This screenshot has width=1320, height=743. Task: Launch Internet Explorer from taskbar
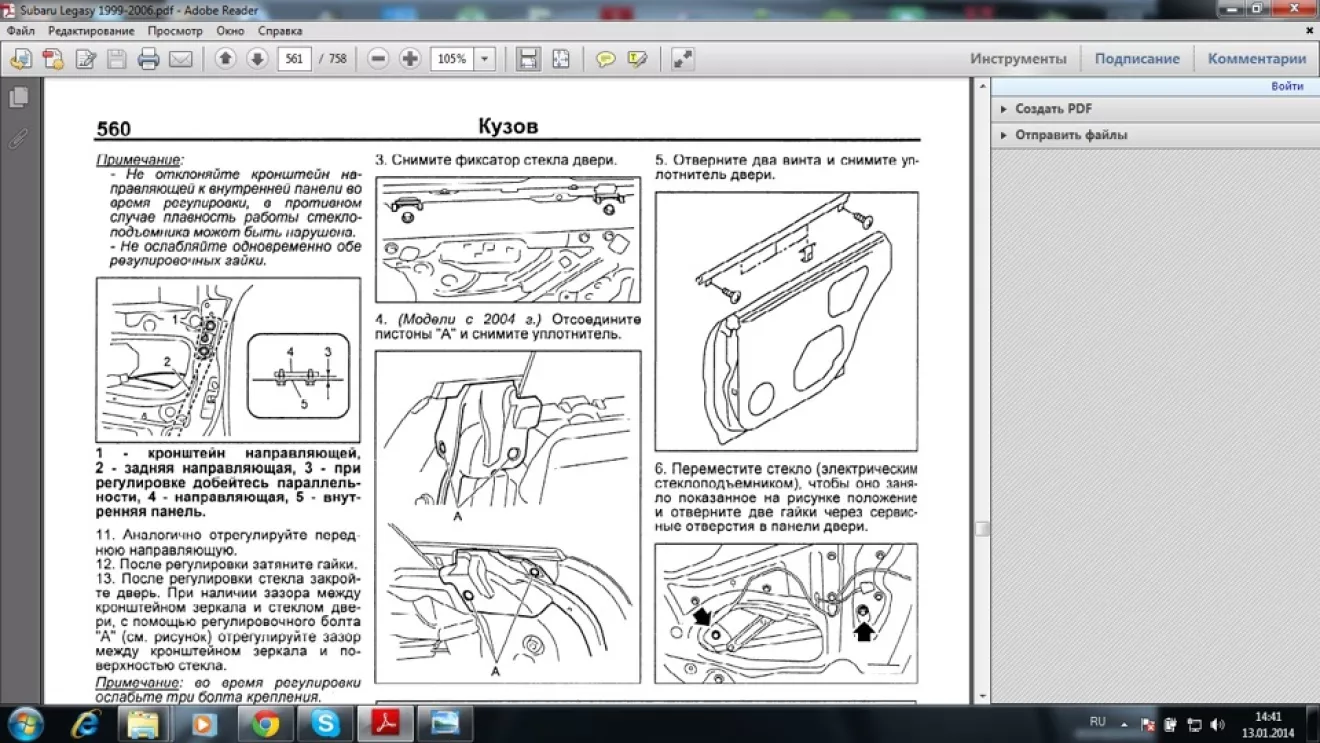pos(86,723)
